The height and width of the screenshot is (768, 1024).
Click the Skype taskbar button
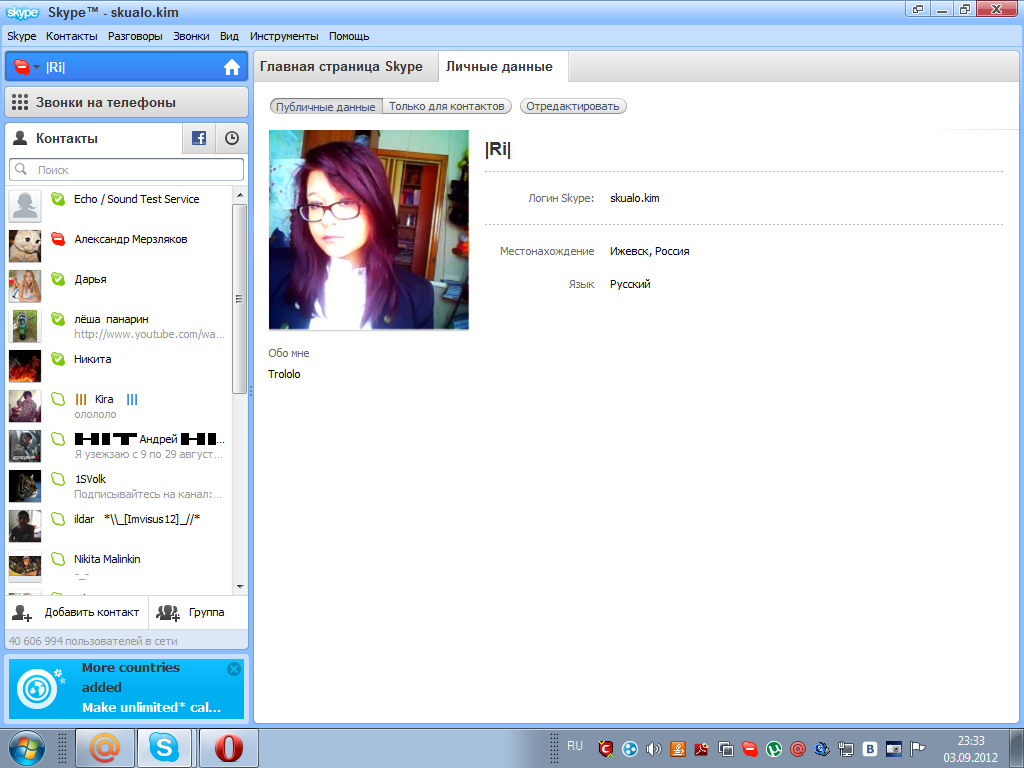[x=164, y=748]
